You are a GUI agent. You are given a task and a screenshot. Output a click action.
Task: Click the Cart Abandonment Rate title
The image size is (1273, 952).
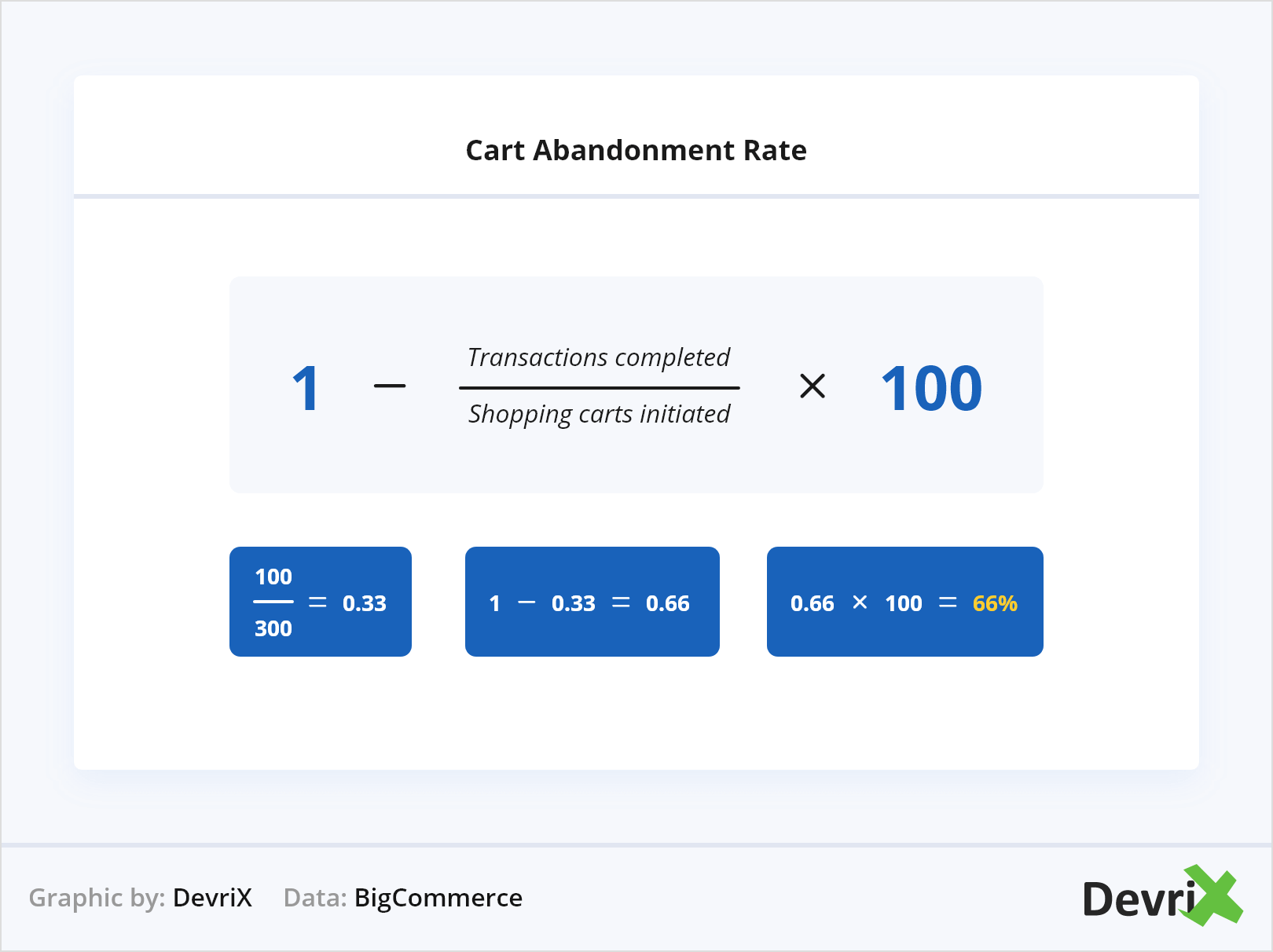636,150
